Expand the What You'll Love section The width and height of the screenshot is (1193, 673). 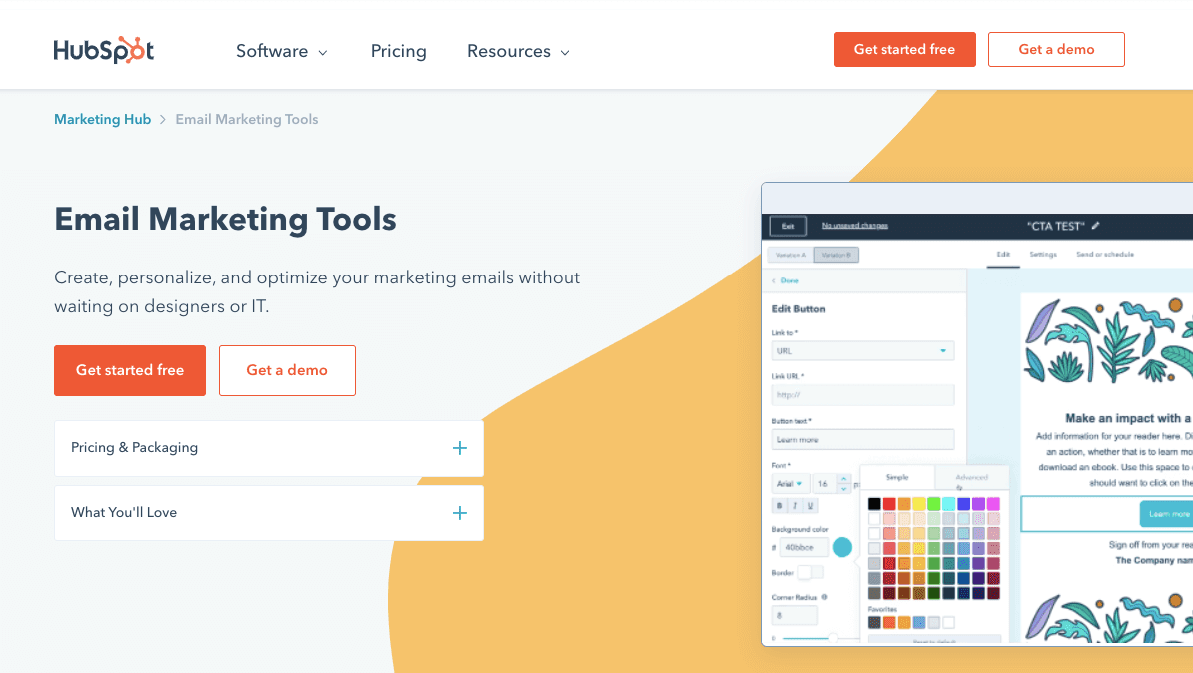pyautogui.click(x=269, y=513)
